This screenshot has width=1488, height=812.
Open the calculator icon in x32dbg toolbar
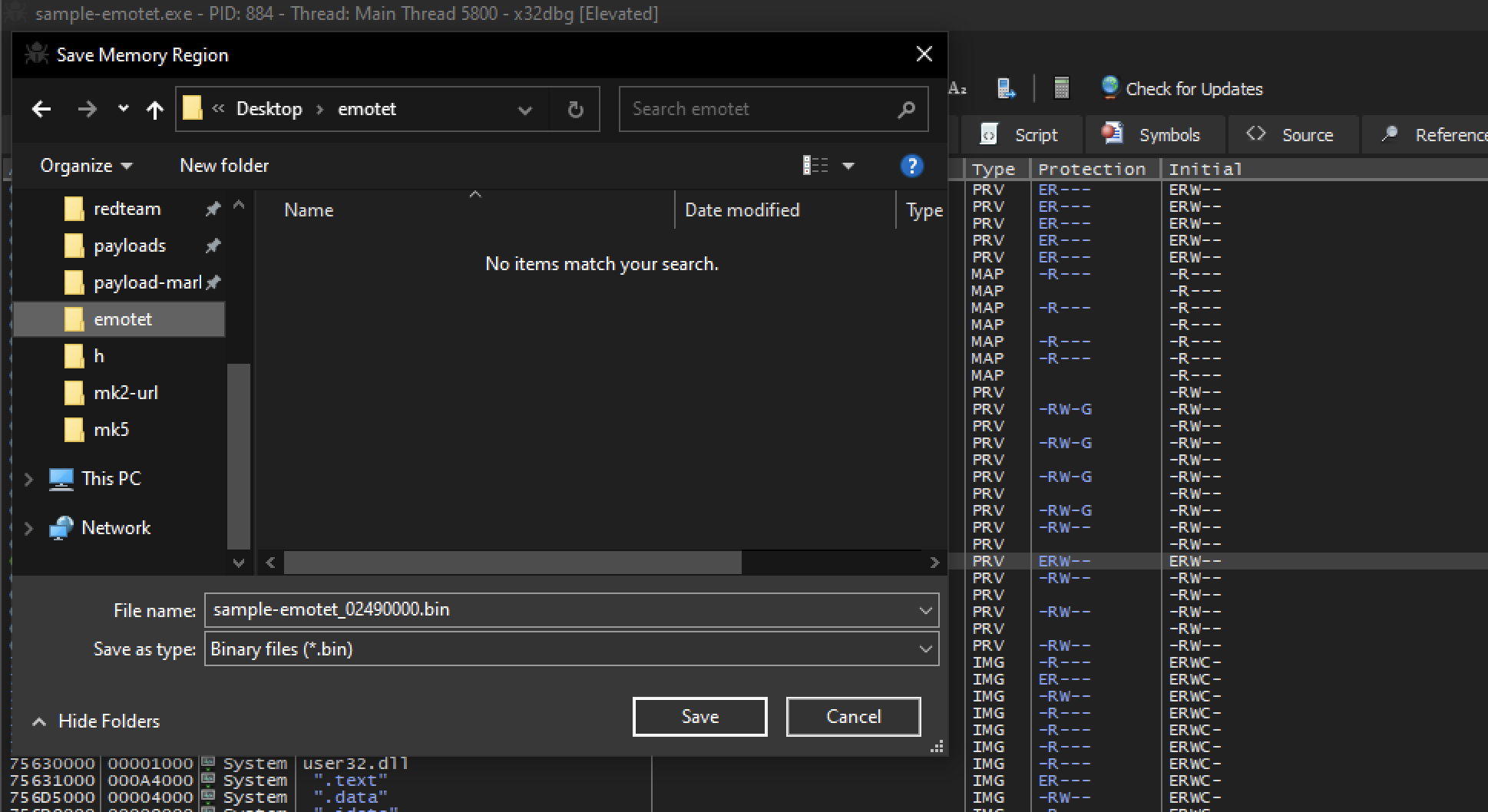[1061, 88]
